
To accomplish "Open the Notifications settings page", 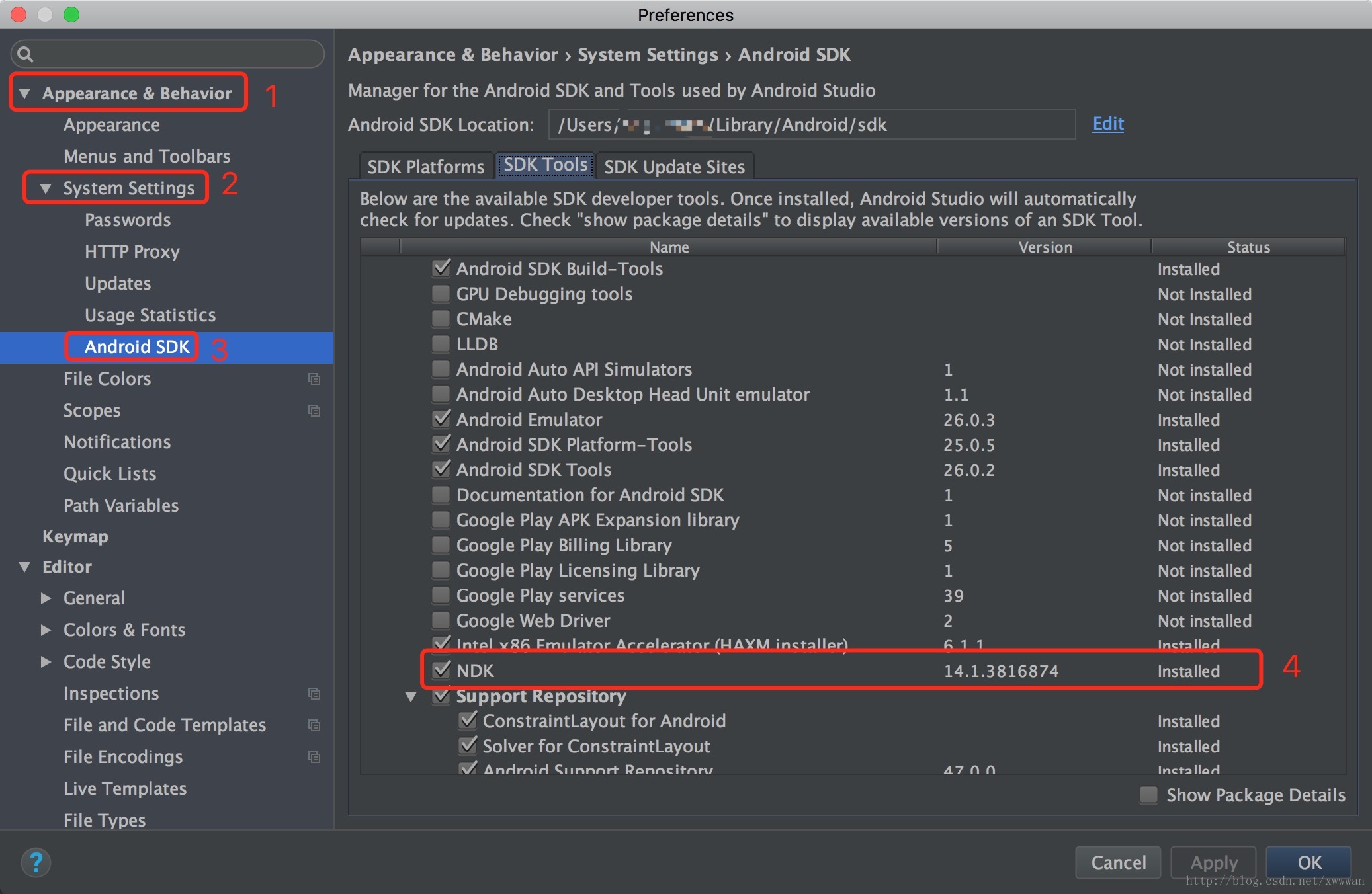I will (117, 442).
